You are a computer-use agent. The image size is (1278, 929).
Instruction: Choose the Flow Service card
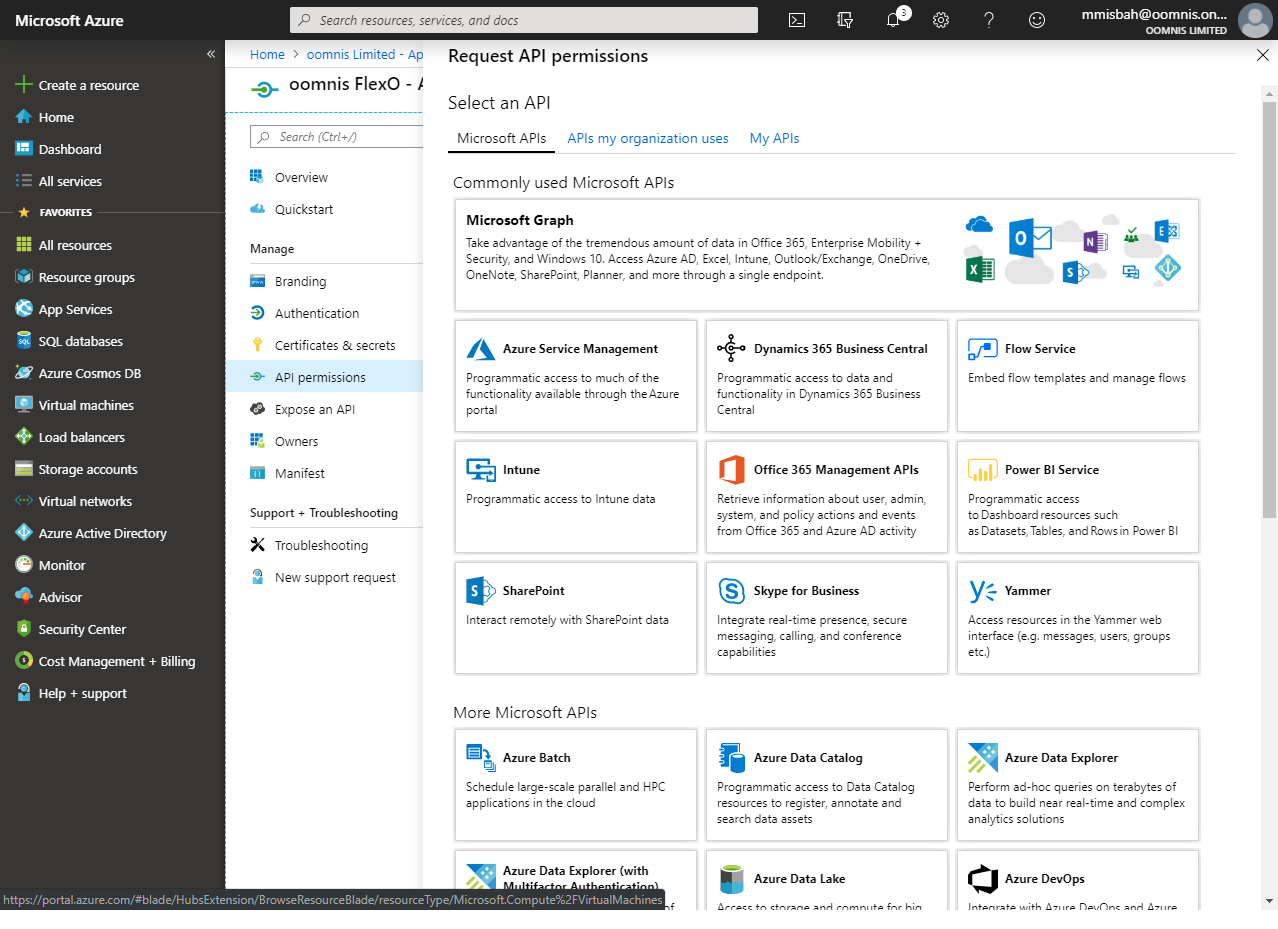[x=1078, y=376]
